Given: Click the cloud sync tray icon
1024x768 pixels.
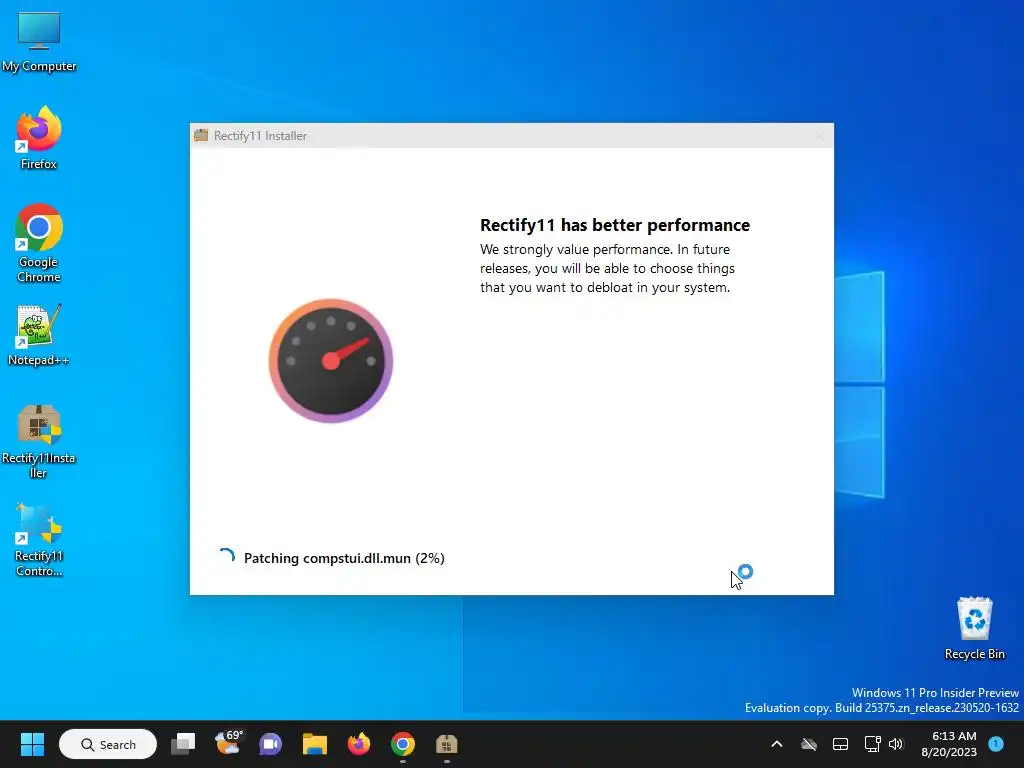Looking at the screenshot, I should (x=809, y=744).
